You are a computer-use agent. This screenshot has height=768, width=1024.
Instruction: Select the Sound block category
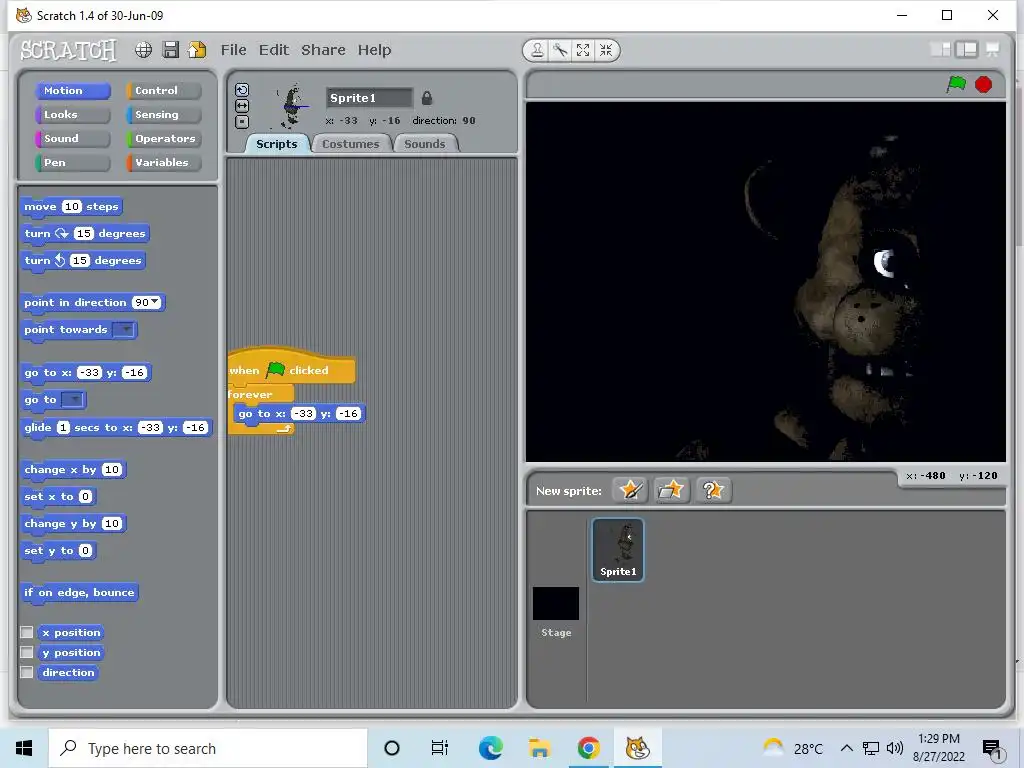point(72,138)
